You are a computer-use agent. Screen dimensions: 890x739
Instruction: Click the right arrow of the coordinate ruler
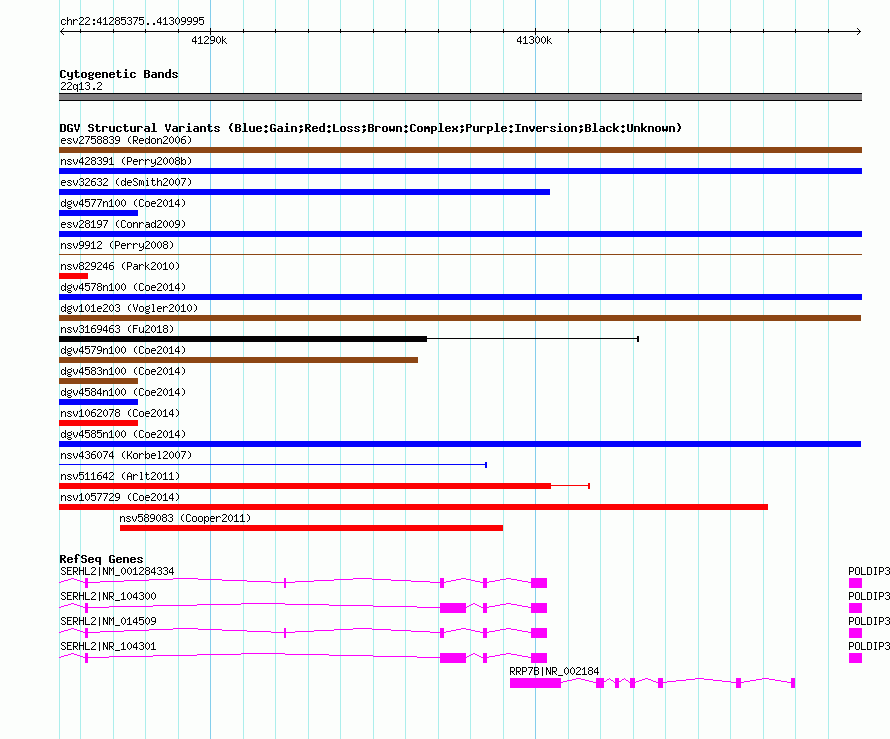coord(859,32)
